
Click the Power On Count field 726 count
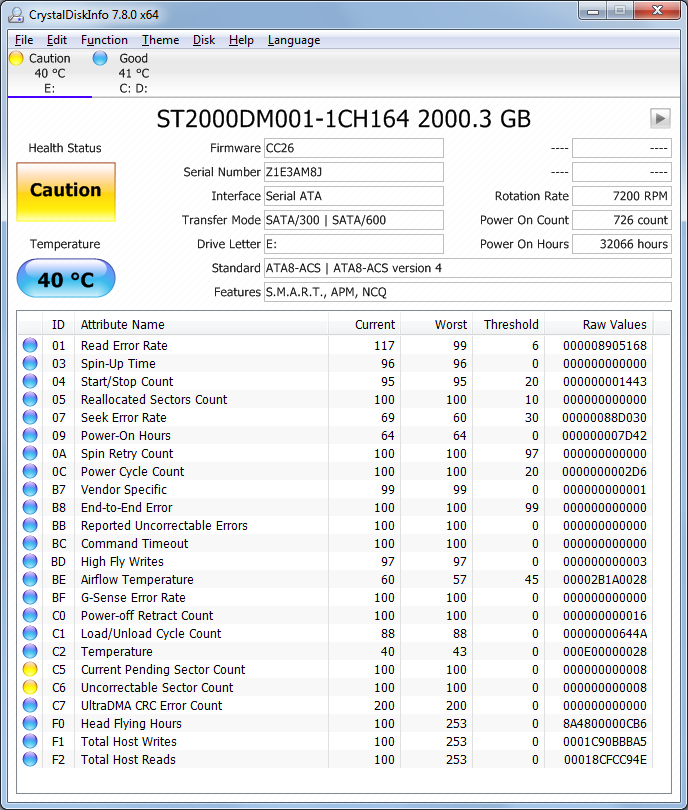point(622,220)
